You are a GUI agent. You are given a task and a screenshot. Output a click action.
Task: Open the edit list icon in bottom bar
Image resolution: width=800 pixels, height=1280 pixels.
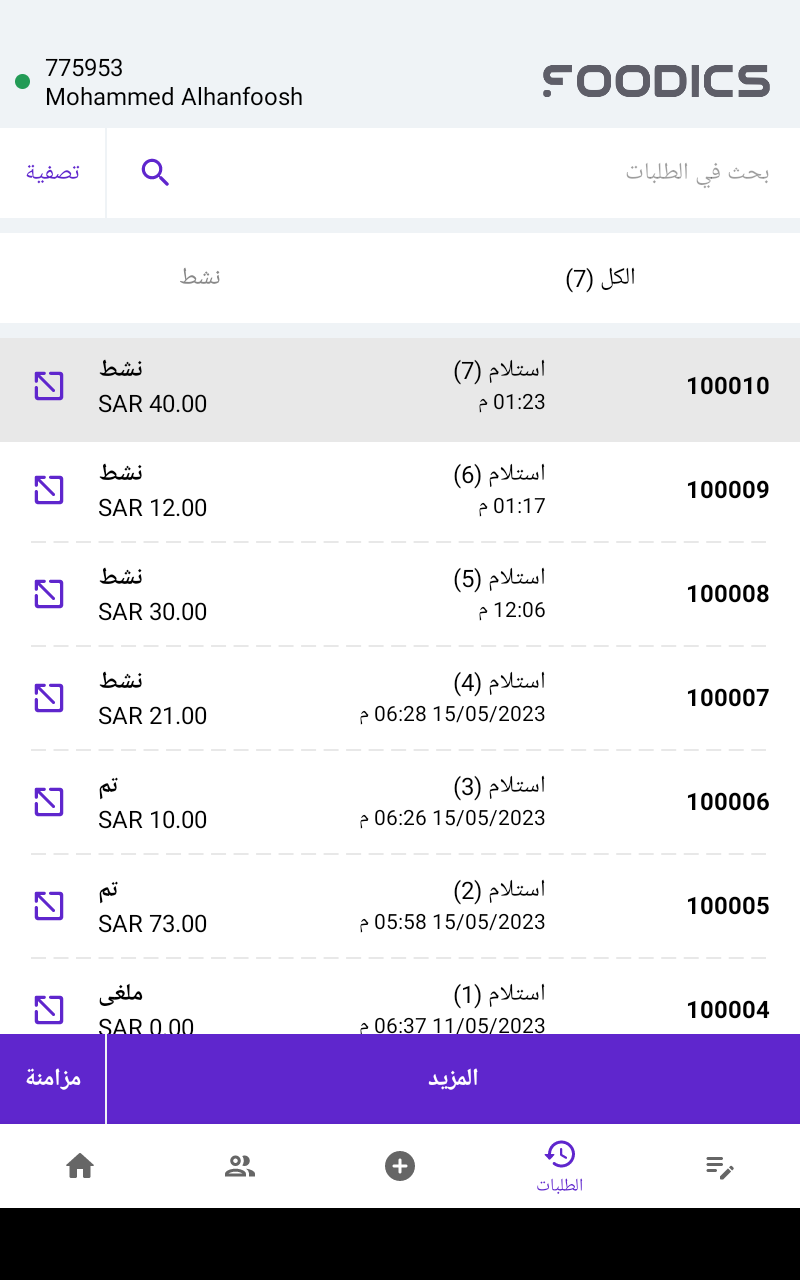[720, 1166]
